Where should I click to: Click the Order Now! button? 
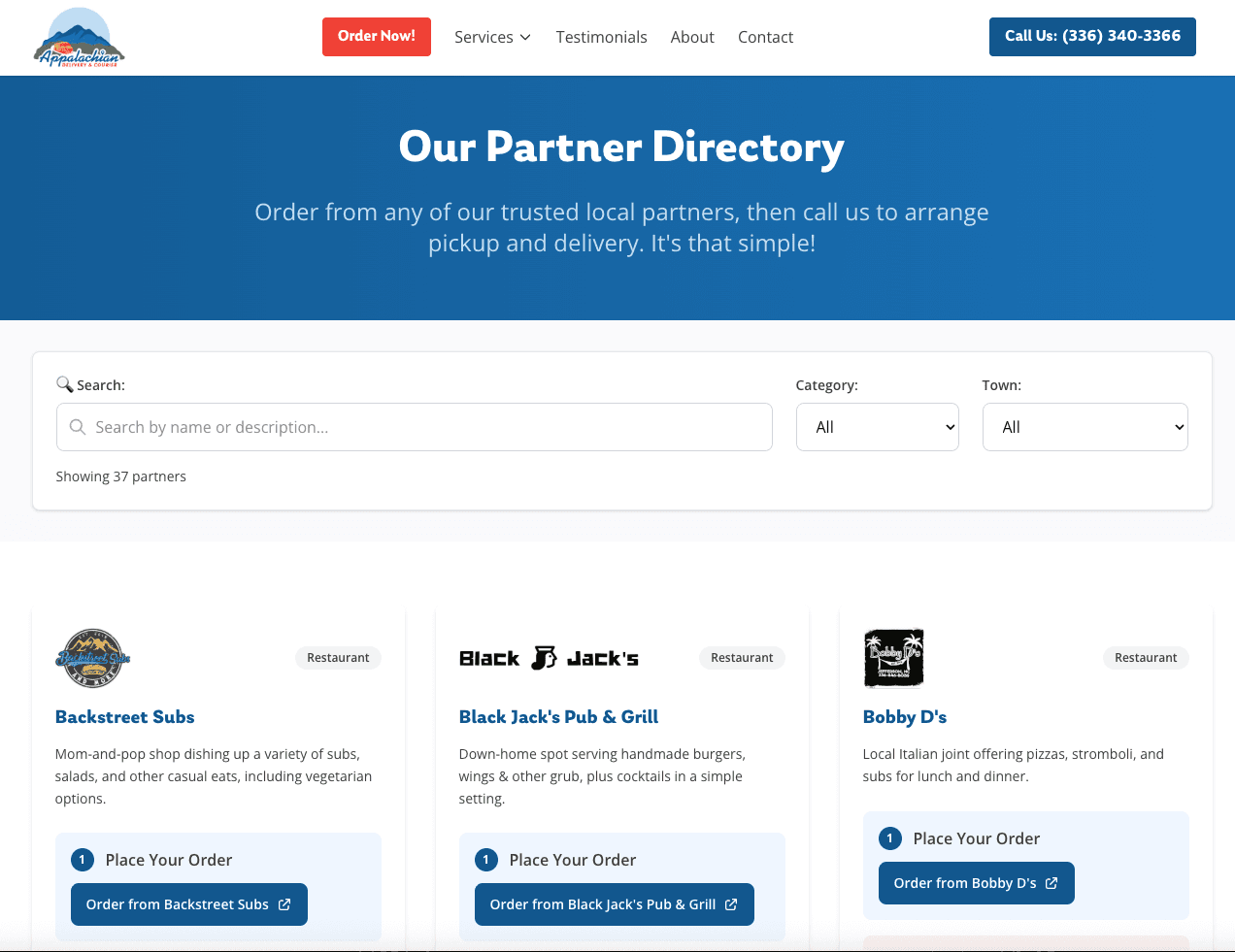pos(376,36)
